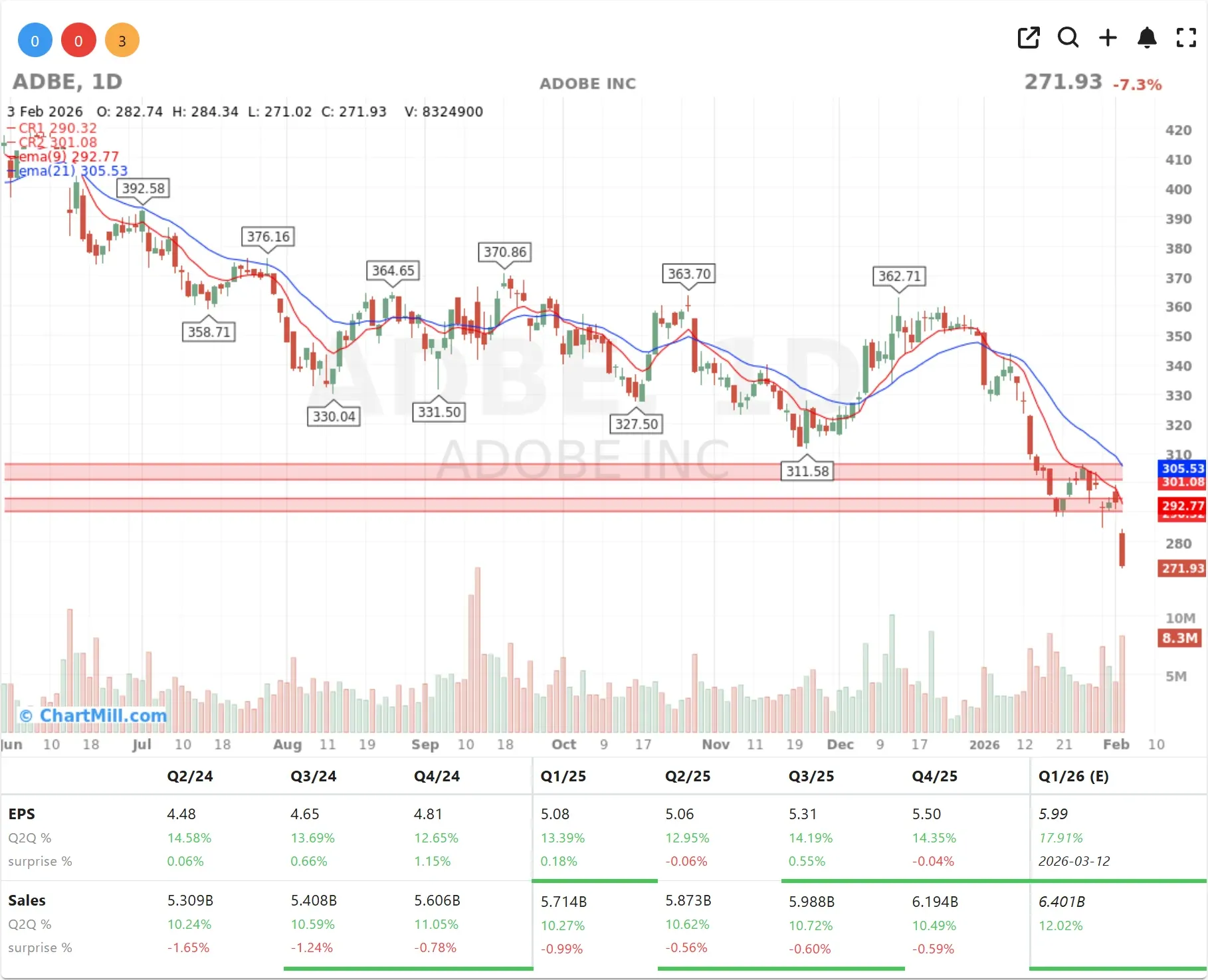Screen dimensions: 1208x980
Task: Click the 311.58 price callout on chart
Action: [807, 470]
